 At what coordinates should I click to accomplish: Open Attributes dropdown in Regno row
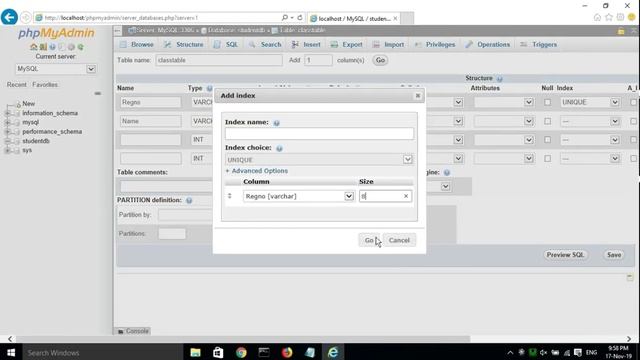tap(504, 102)
